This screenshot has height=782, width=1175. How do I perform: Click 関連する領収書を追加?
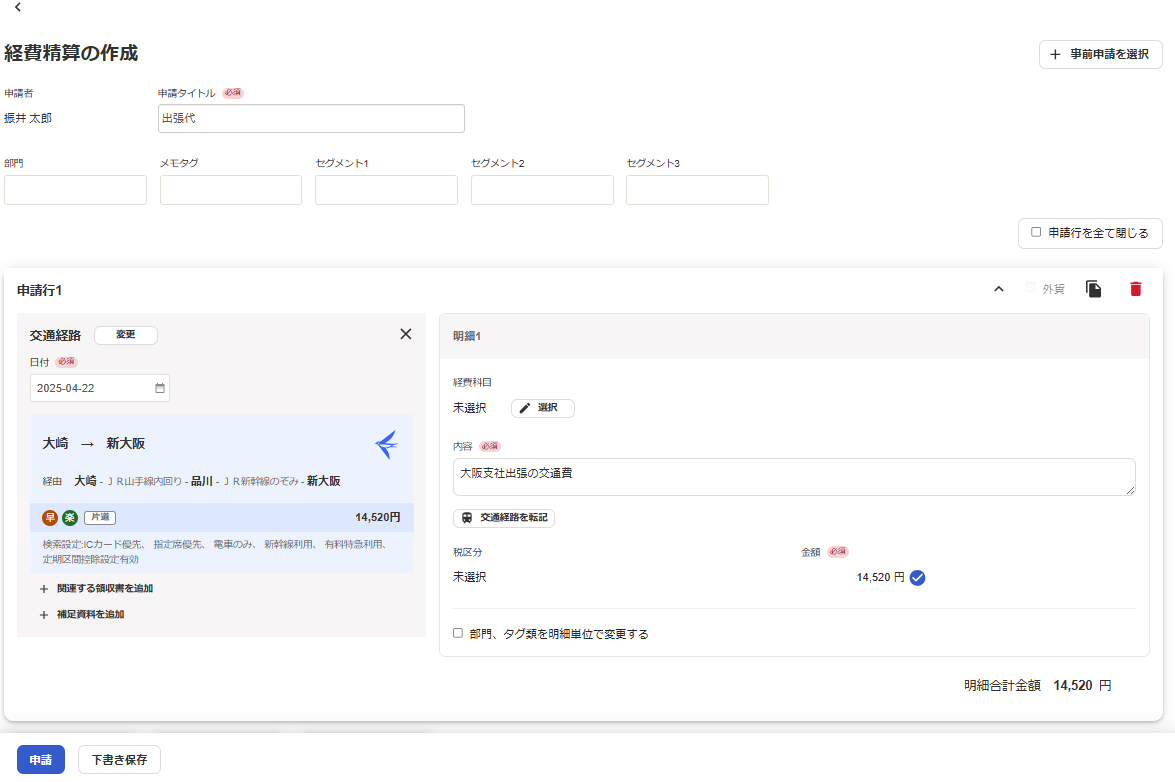(x=96, y=589)
